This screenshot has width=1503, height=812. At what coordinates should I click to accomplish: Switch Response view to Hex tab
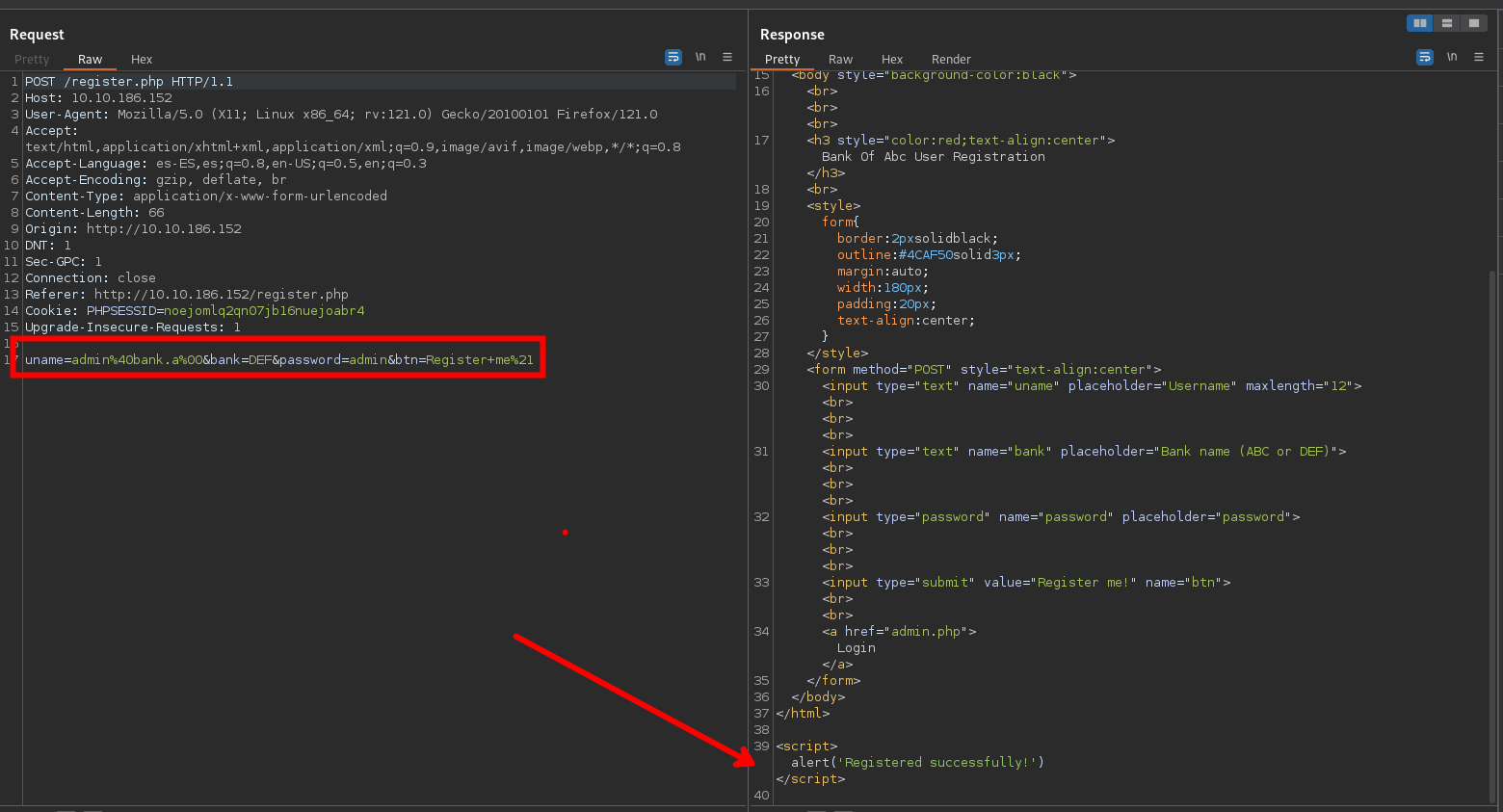(892, 60)
